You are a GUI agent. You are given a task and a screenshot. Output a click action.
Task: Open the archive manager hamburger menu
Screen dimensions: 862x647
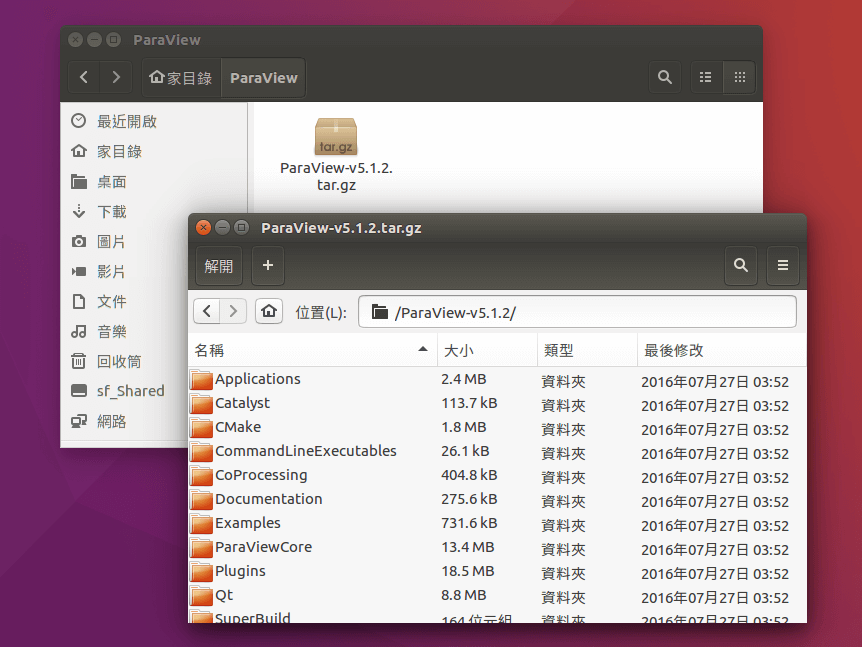[x=783, y=266]
